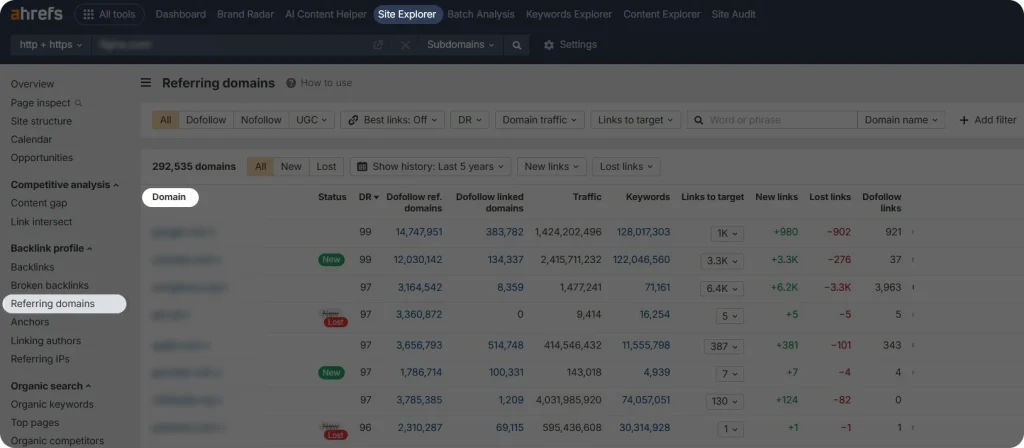The image size is (1024, 448).
Task: Select the Dofollow filter
Action: point(206,120)
